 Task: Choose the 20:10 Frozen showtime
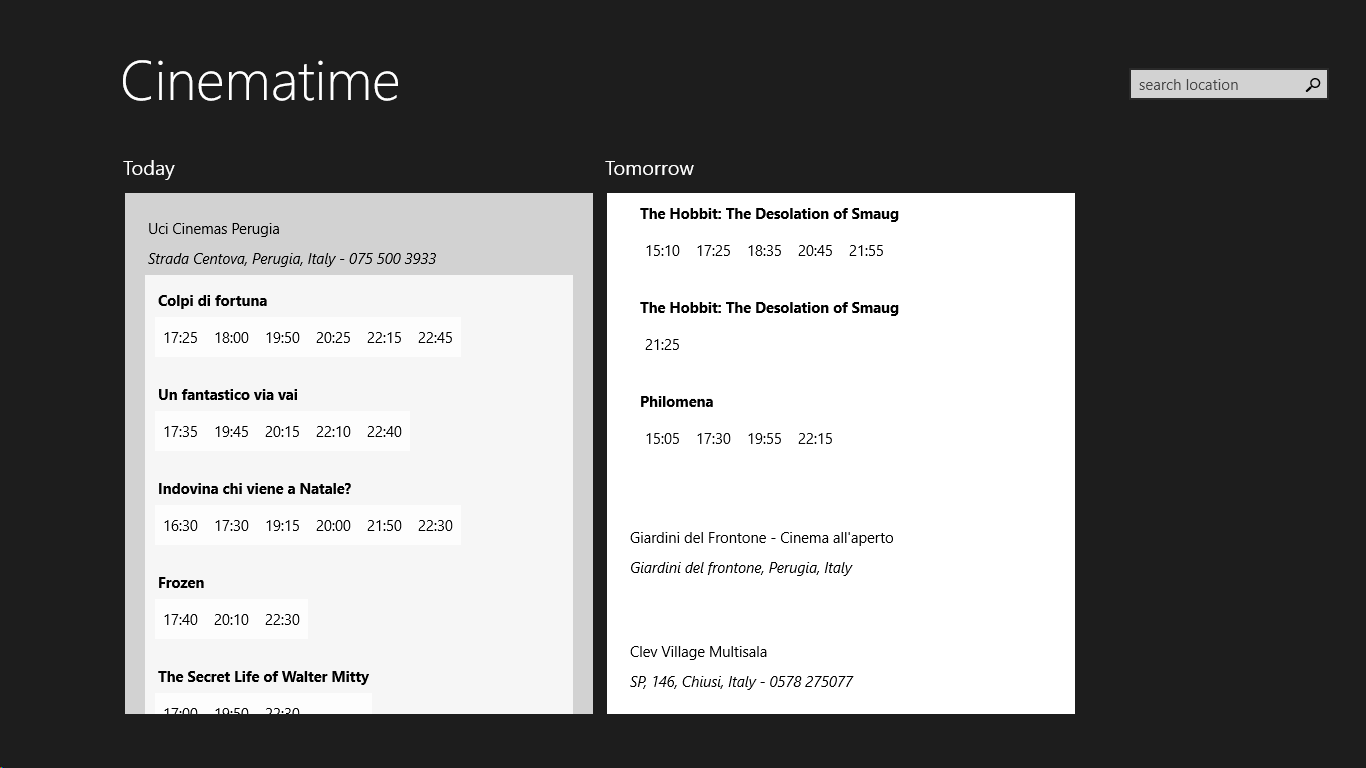click(x=231, y=620)
